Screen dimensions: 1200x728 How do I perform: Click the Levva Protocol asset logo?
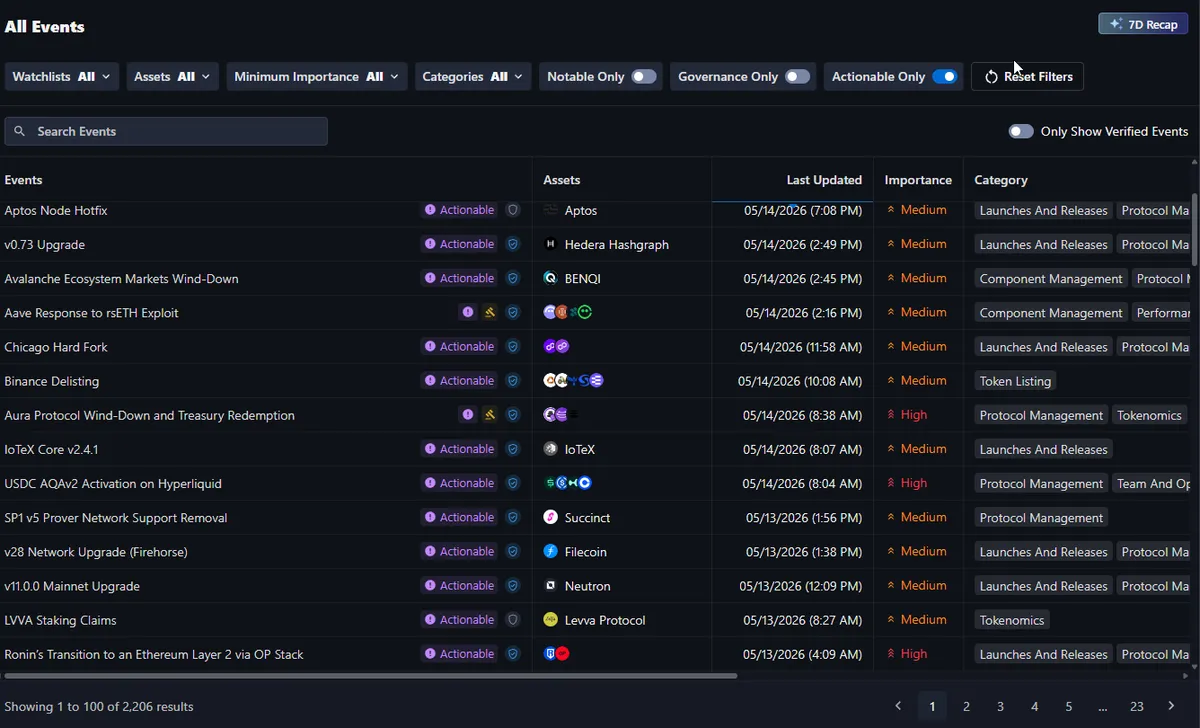pyautogui.click(x=550, y=620)
